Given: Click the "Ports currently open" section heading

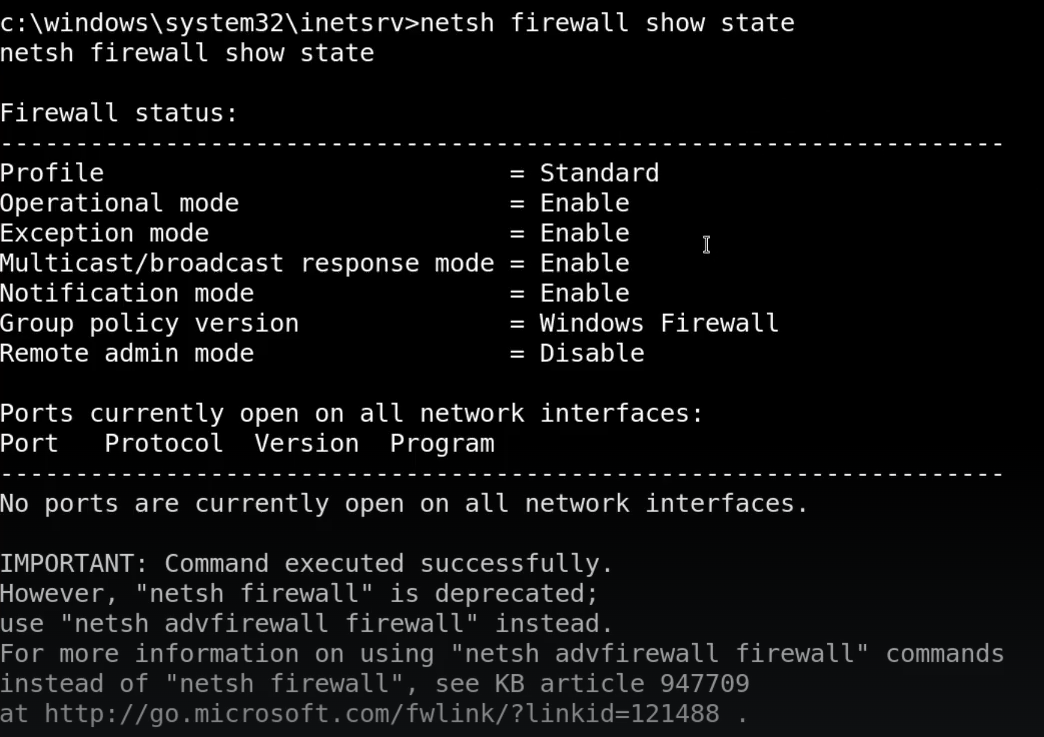Looking at the screenshot, I should pos(351,413).
